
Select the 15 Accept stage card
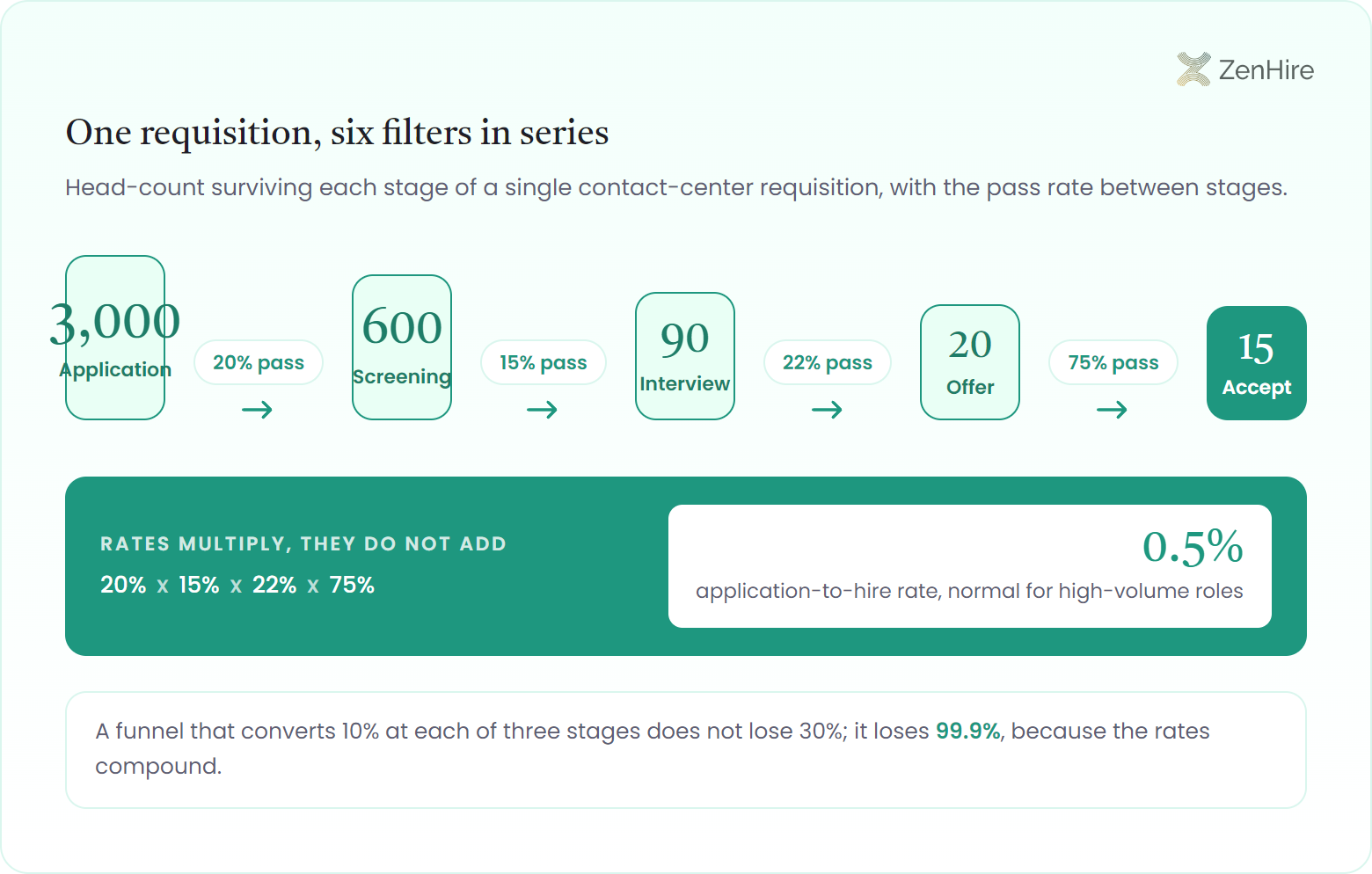pos(1257,363)
